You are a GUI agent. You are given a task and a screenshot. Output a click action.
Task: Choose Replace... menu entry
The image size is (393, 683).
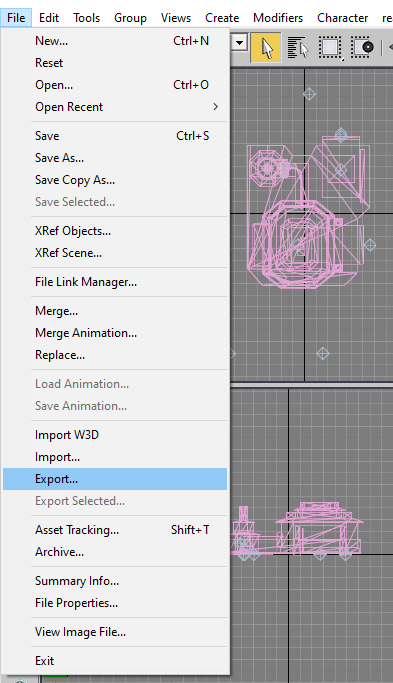click(115, 355)
